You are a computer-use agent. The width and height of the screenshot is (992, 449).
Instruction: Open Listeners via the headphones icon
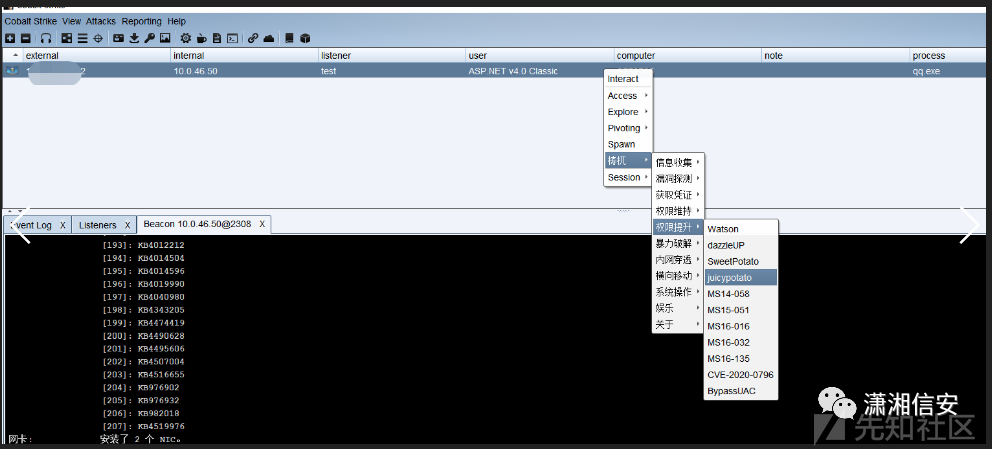click(46, 39)
